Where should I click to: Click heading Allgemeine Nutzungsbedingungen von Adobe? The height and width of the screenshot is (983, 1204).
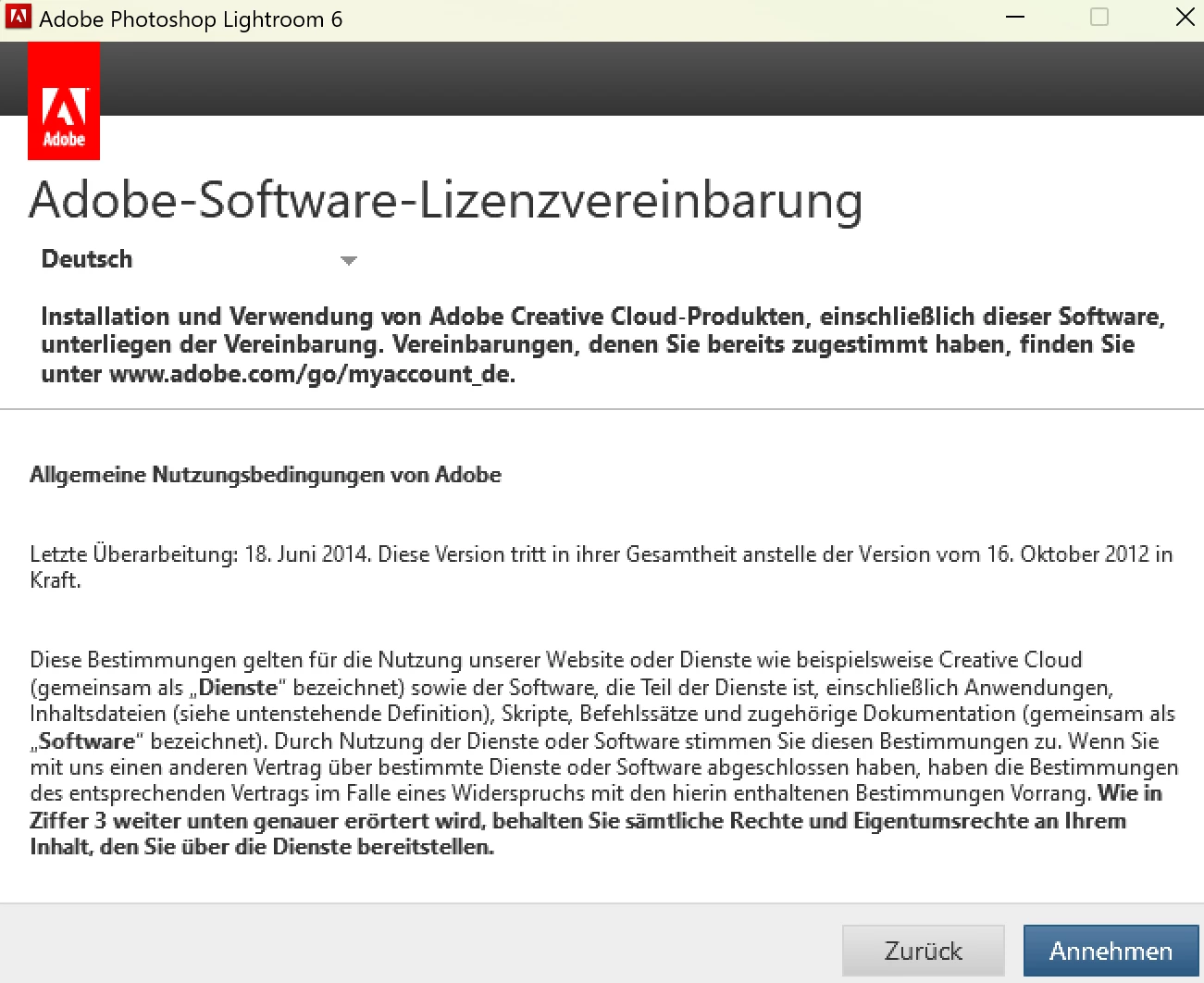266,475
